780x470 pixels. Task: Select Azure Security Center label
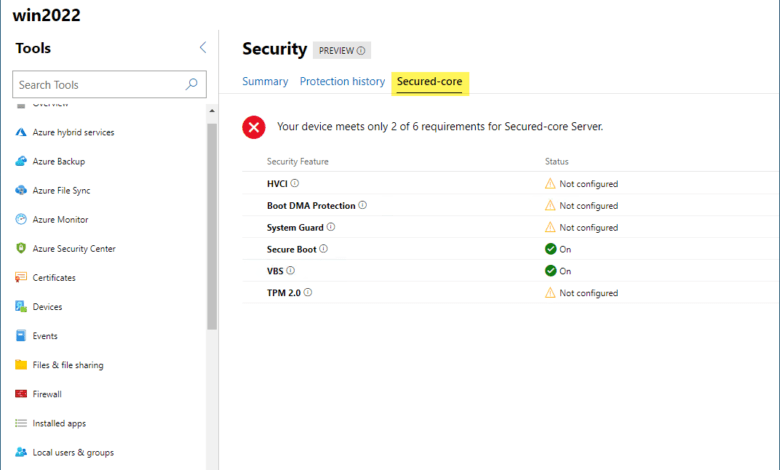(x=74, y=249)
